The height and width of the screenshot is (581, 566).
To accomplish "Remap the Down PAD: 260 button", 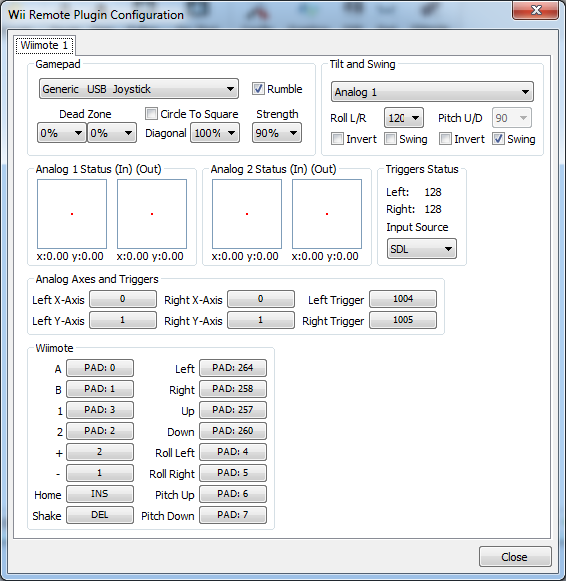I will 233,431.
